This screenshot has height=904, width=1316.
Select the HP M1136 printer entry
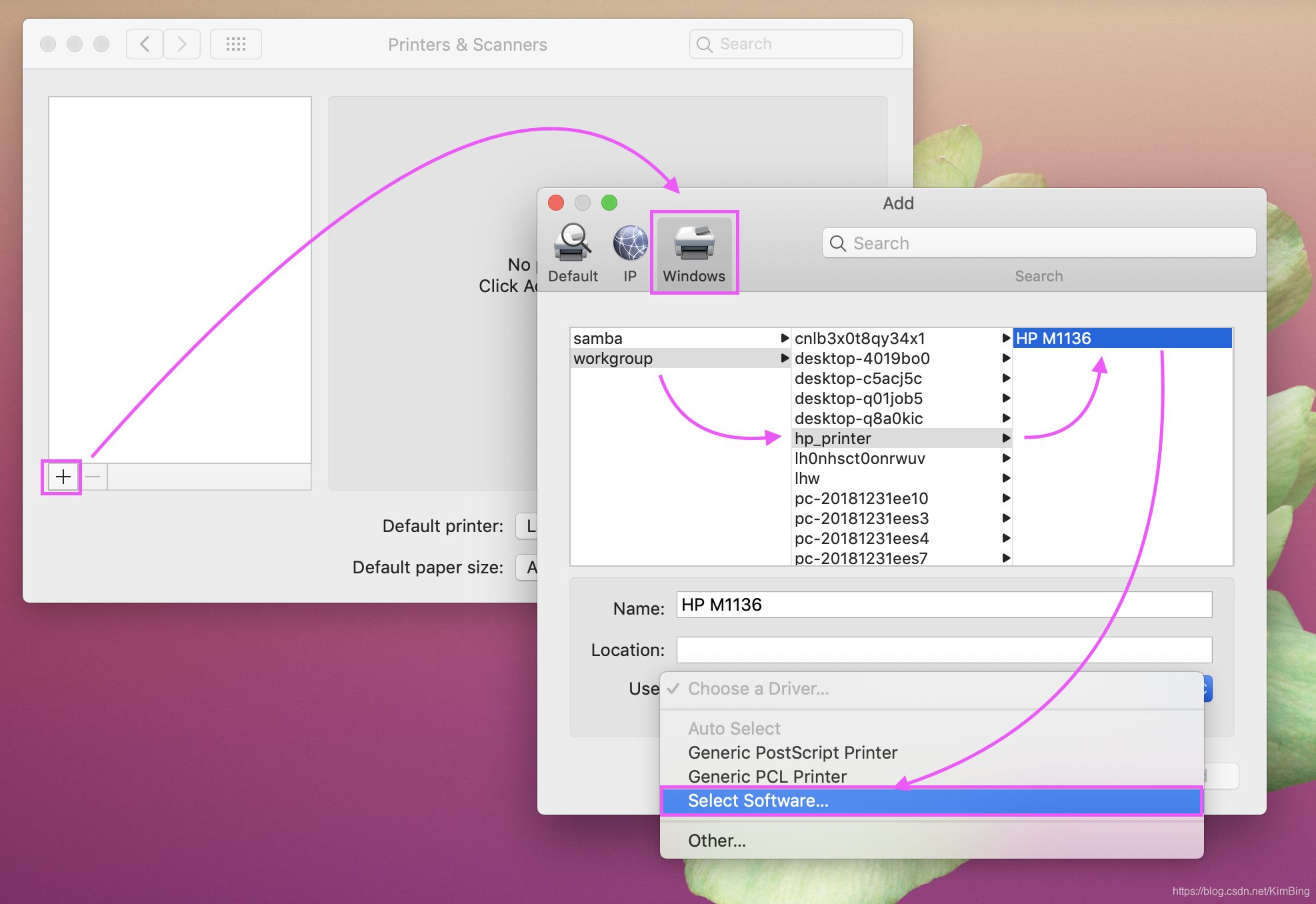1053,339
